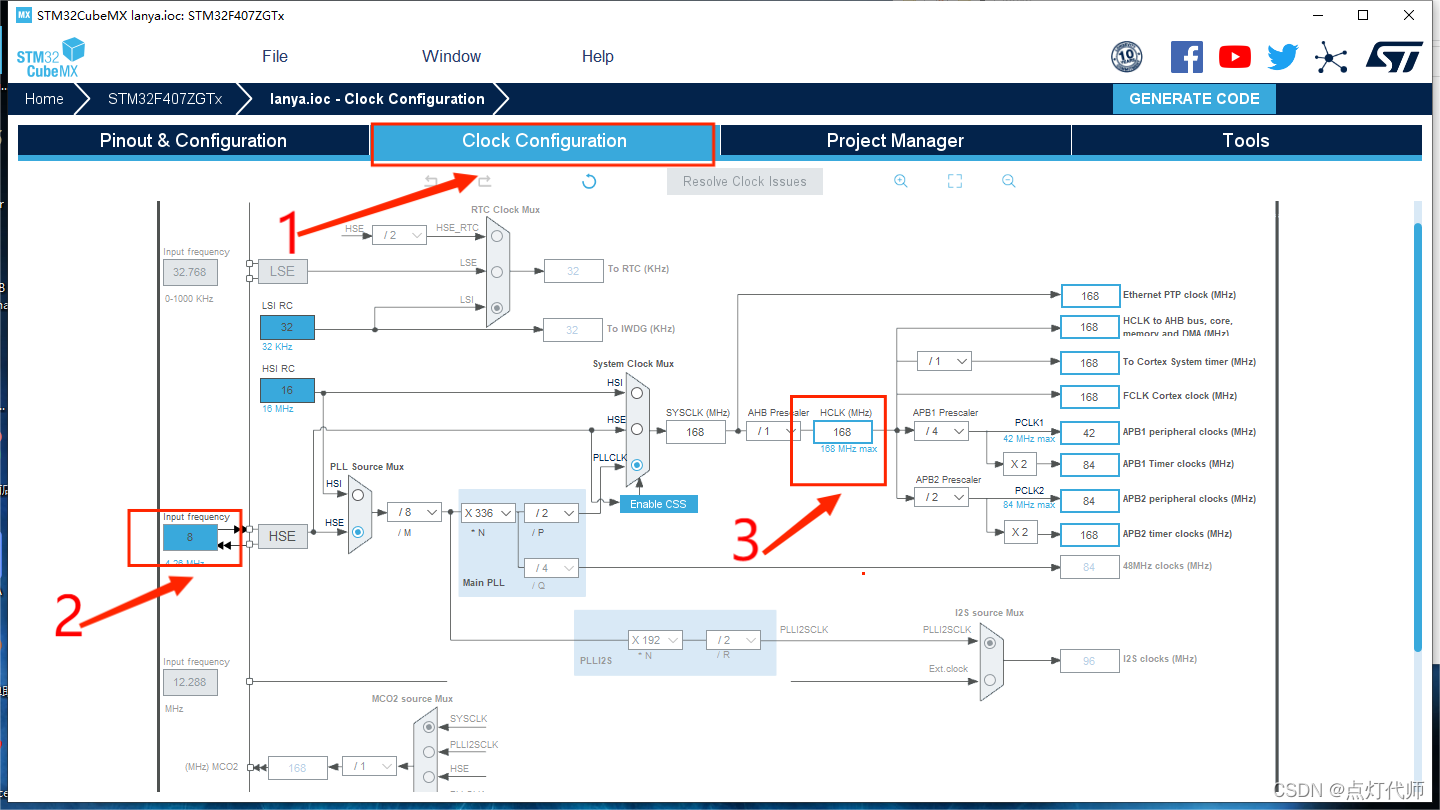The height and width of the screenshot is (810, 1440).
Task: Open the HSE_RTC divider dropdown (/2)
Action: pyautogui.click(x=399, y=235)
